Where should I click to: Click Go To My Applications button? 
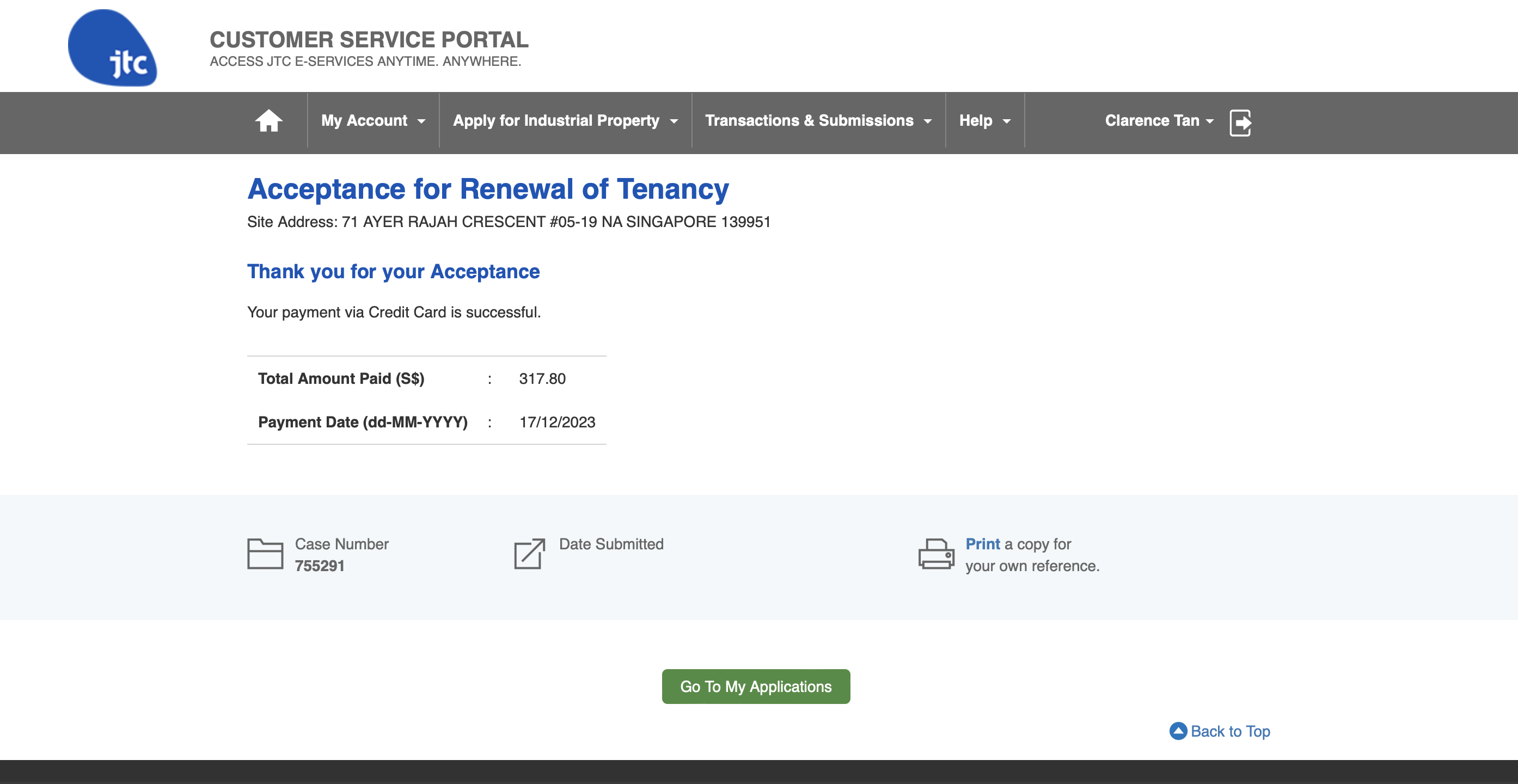click(756, 687)
